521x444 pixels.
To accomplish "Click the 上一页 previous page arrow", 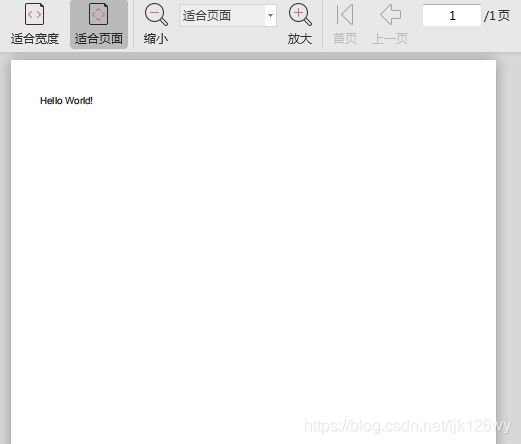I will tap(390, 14).
